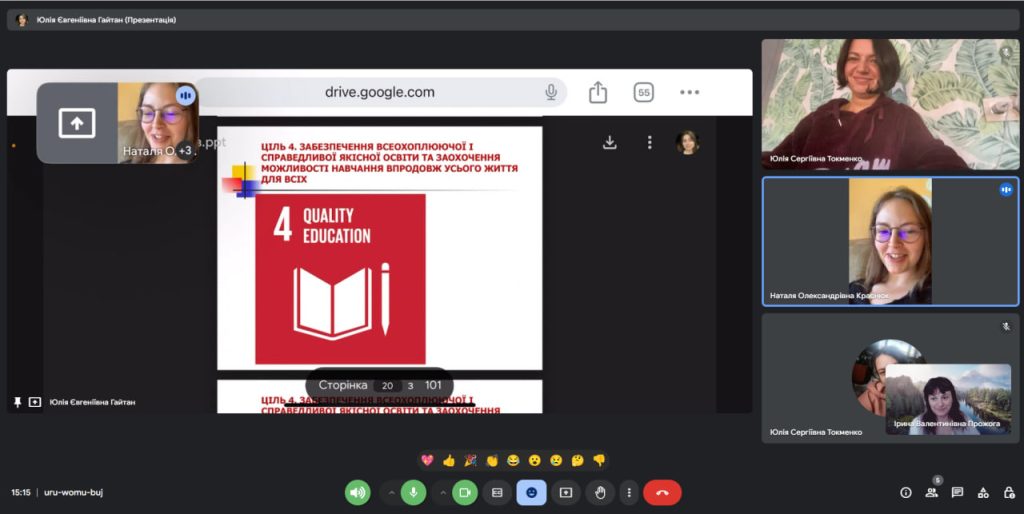The height and width of the screenshot is (514, 1024).
Task: Open the chat with everyone panel
Action: pyautogui.click(x=958, y=492)
